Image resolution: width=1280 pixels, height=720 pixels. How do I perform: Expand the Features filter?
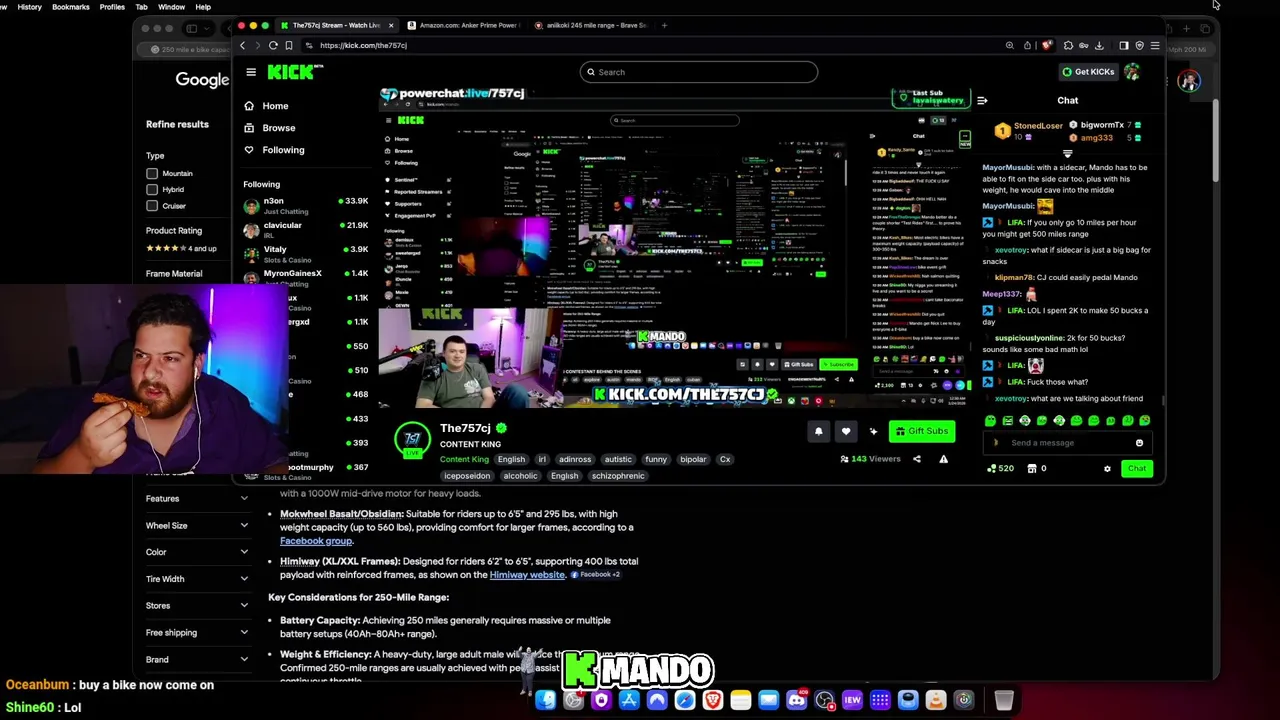(x=197, y=499)
